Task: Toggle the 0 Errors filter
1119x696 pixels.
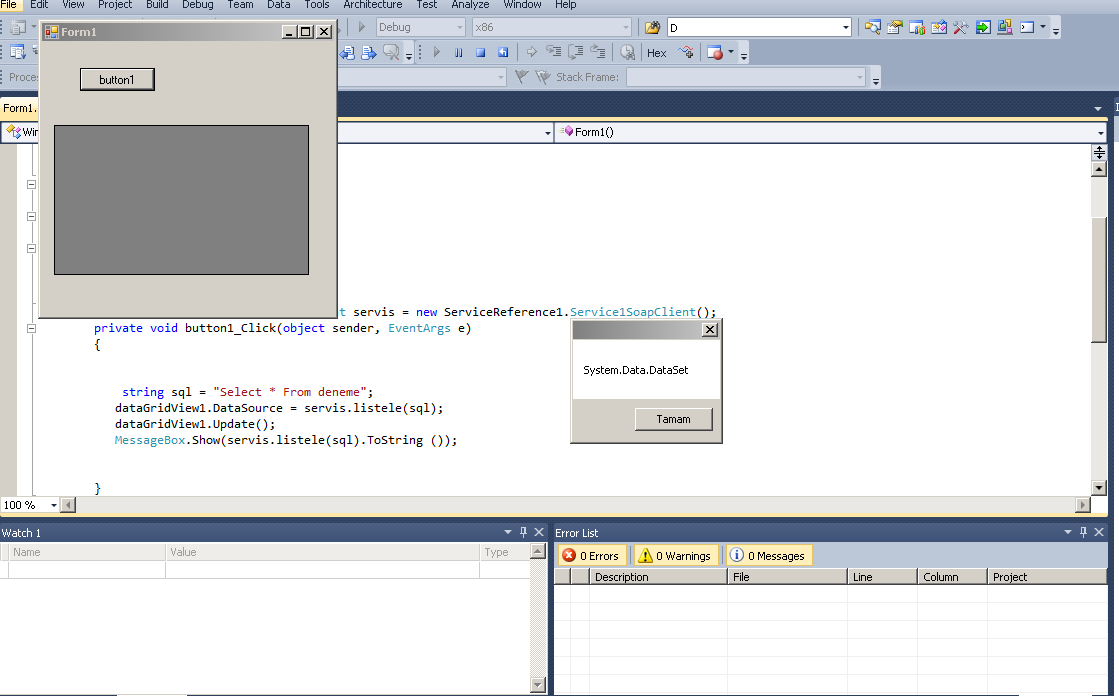Action: coord(591,555)
